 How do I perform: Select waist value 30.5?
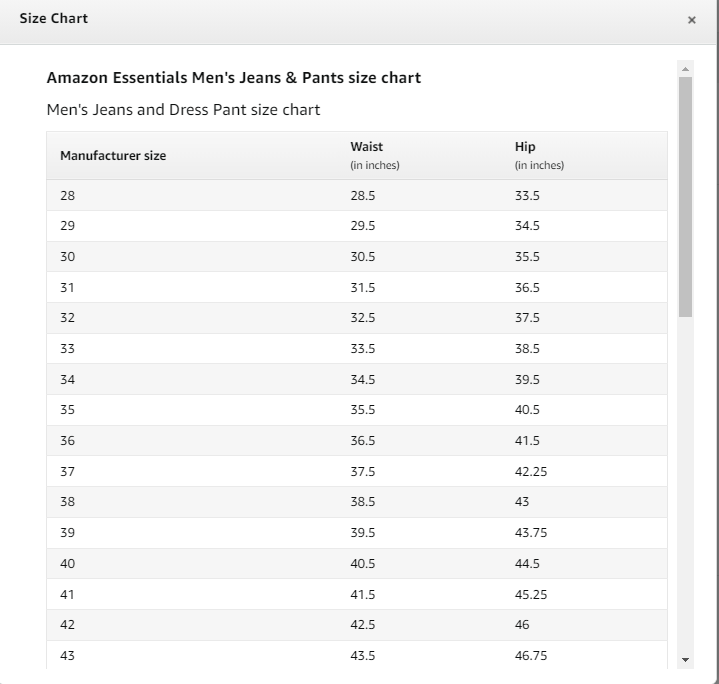tap(363, 256)
